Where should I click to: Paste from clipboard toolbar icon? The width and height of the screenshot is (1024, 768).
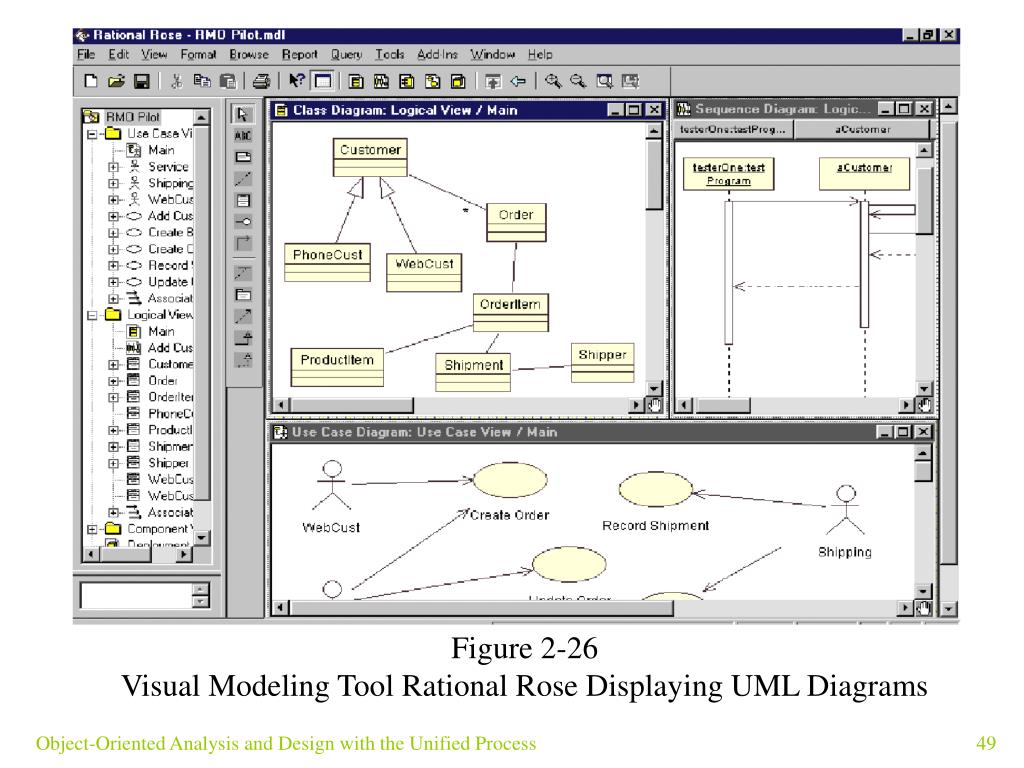pos(227,81)
